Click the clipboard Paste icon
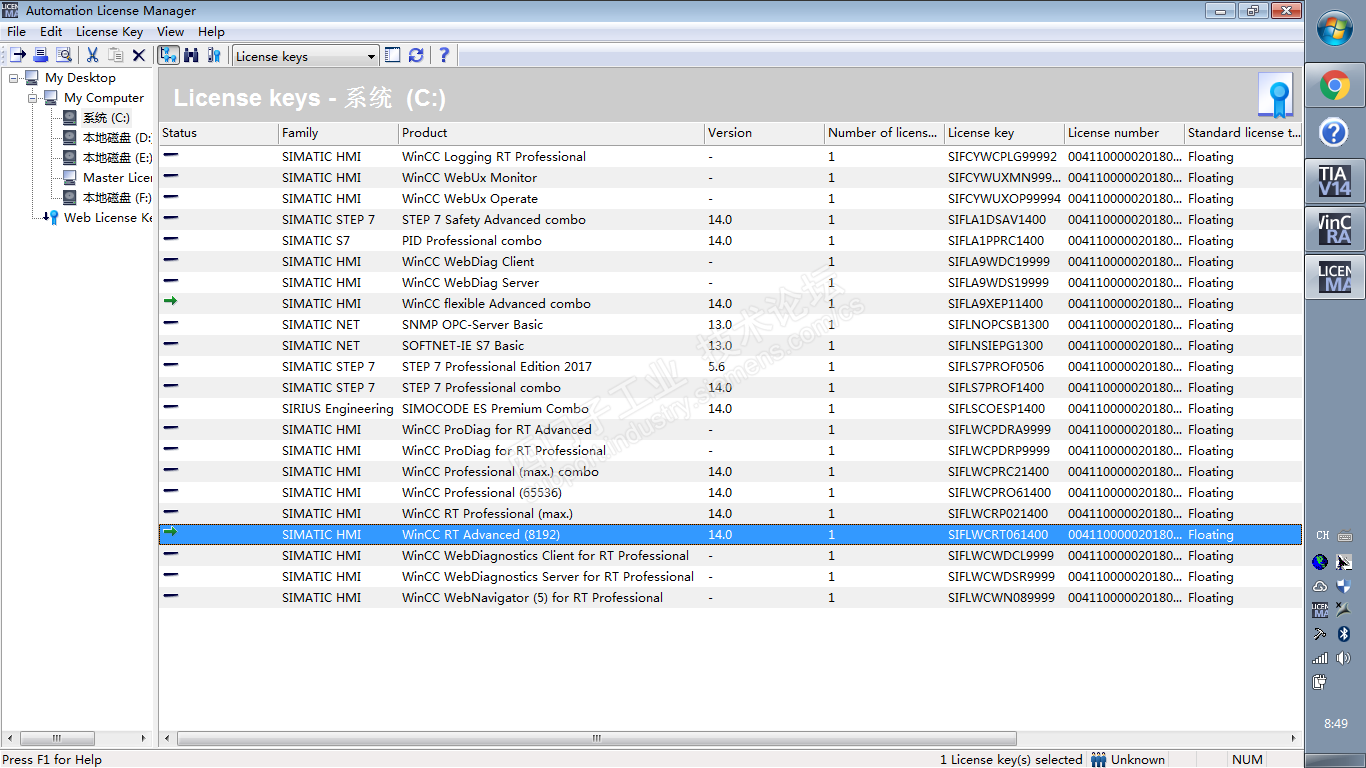Screen dimensions: 1366x768 point(116,56)
